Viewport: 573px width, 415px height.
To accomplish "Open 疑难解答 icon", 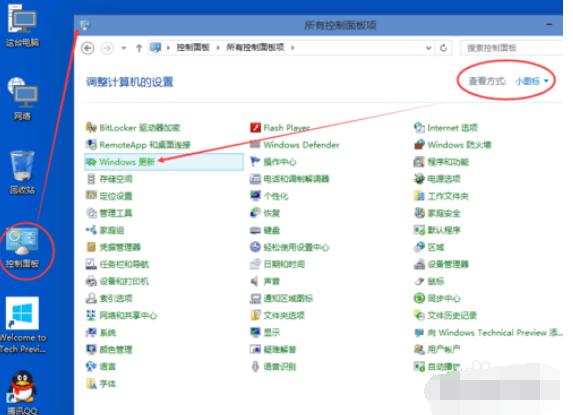I will coord(255,350).
